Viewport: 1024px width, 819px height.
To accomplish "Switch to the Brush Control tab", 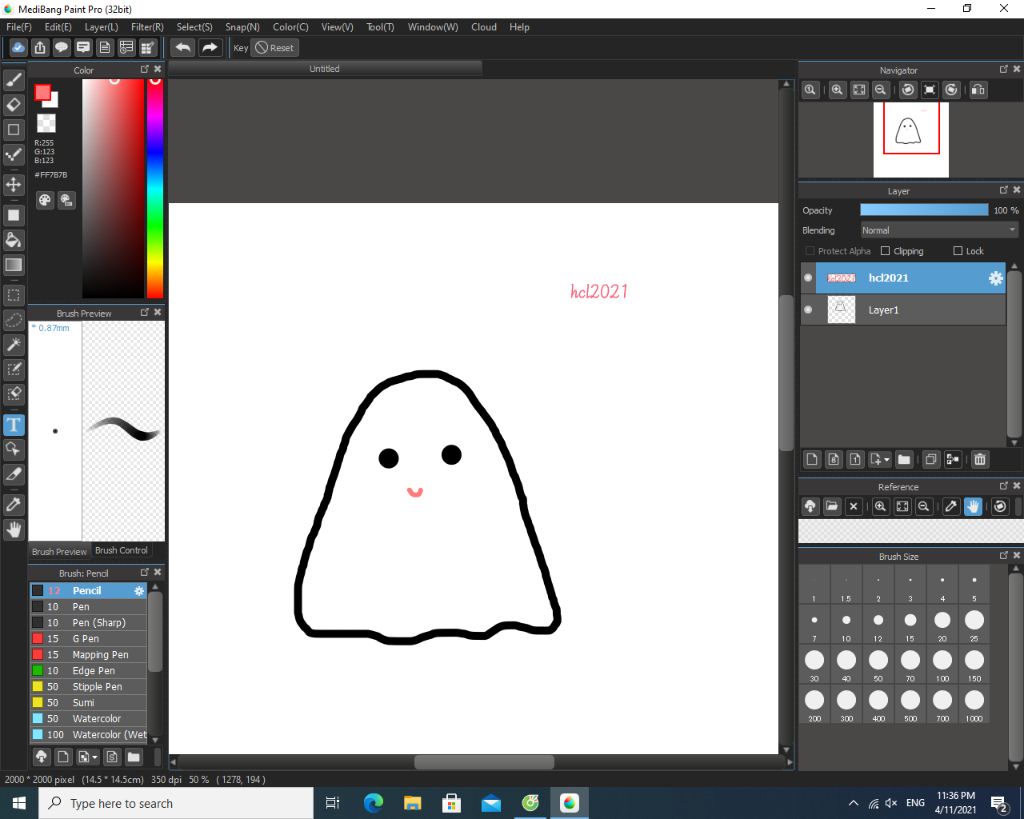I will 121,551.
